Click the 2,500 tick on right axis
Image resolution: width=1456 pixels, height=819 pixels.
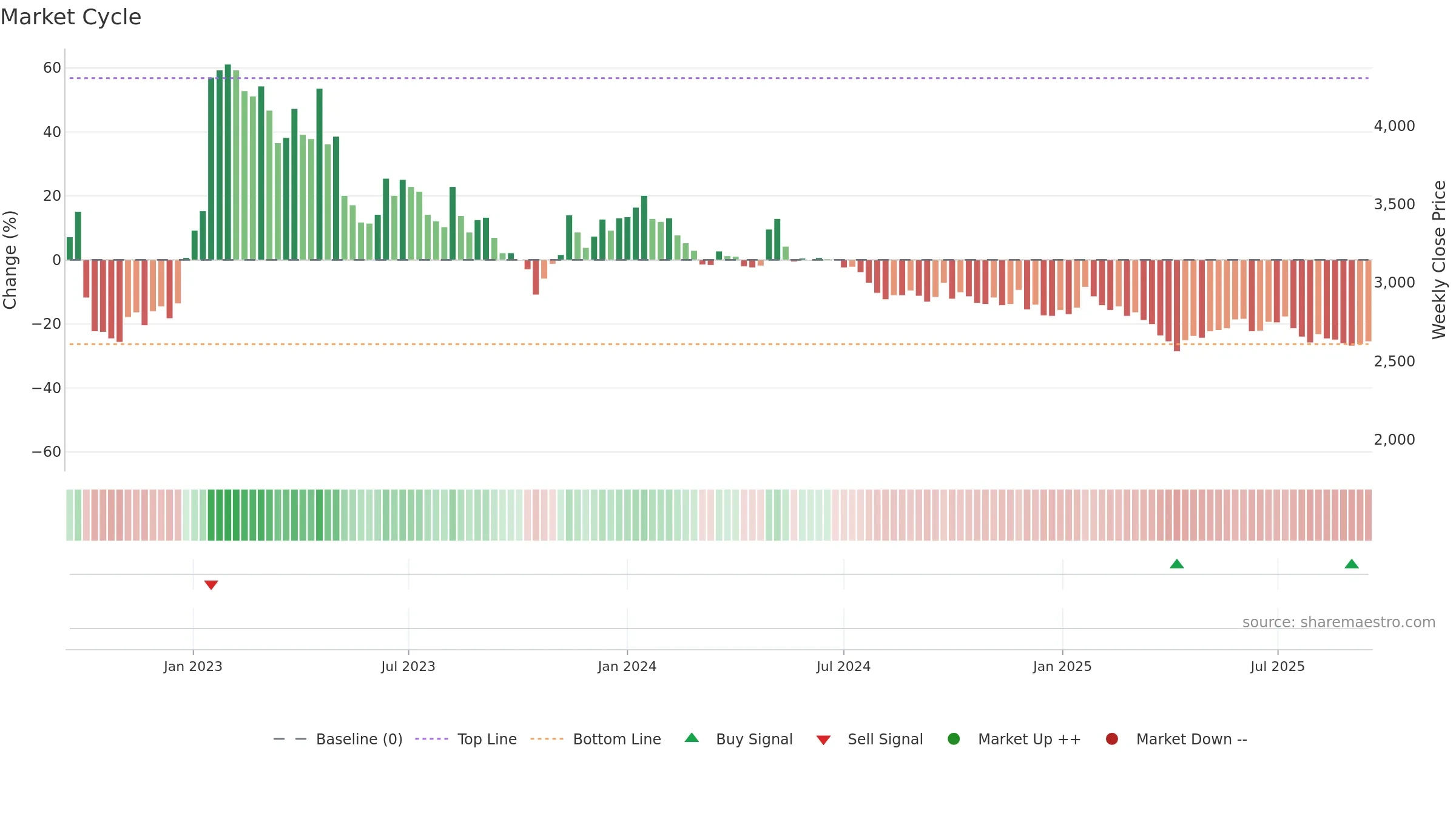pos(1394,362)
